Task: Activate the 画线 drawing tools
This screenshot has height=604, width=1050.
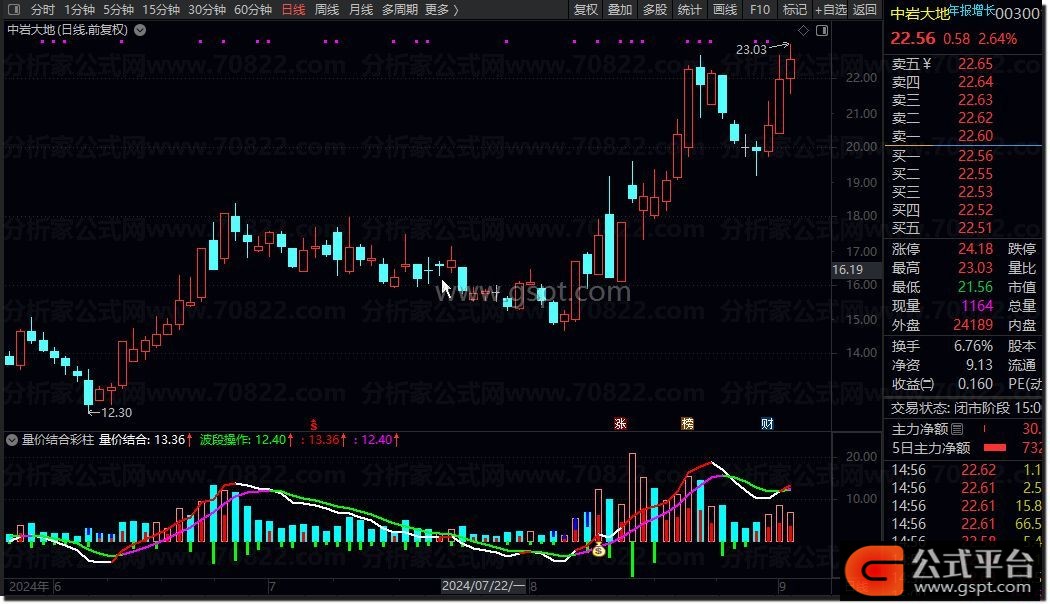Action: click(725, 10)
